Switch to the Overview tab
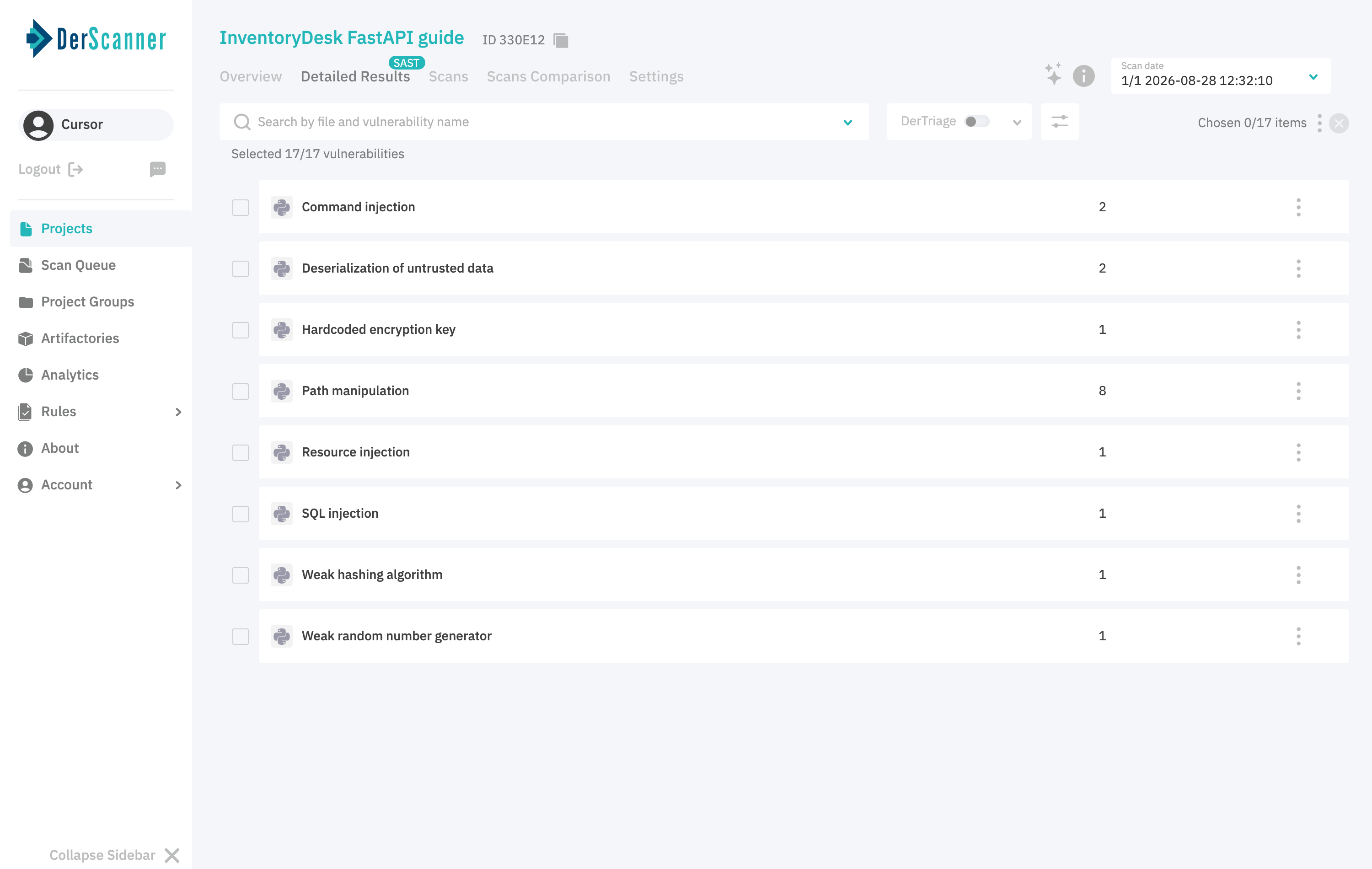This screenshot has width=1372, height=869. coord(251,76)
